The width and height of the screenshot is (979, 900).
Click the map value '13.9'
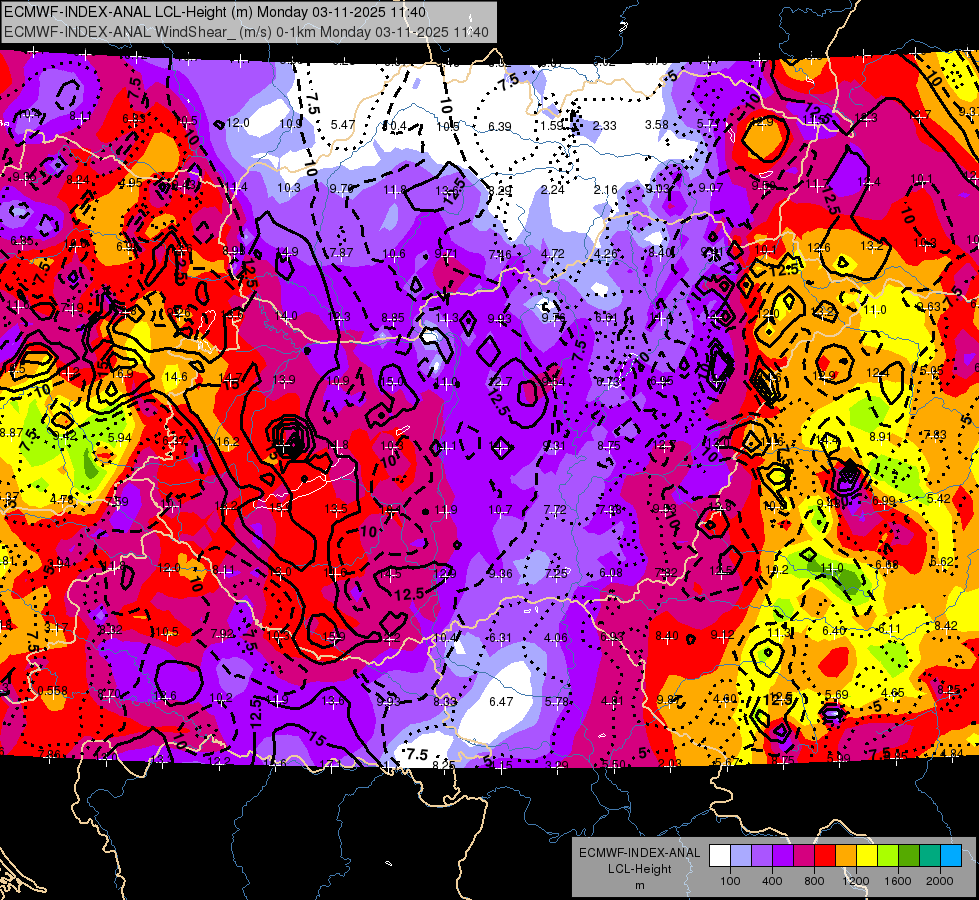coord(283,379)
